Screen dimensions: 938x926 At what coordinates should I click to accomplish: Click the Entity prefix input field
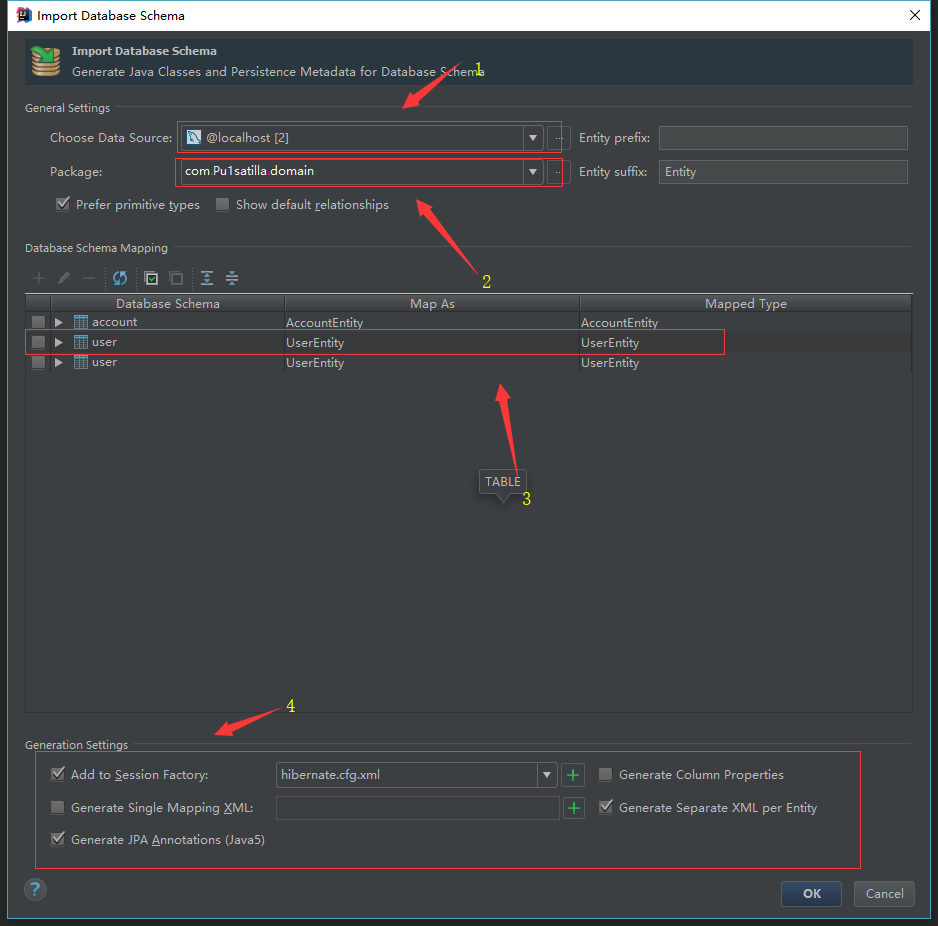tap(783, 138)
